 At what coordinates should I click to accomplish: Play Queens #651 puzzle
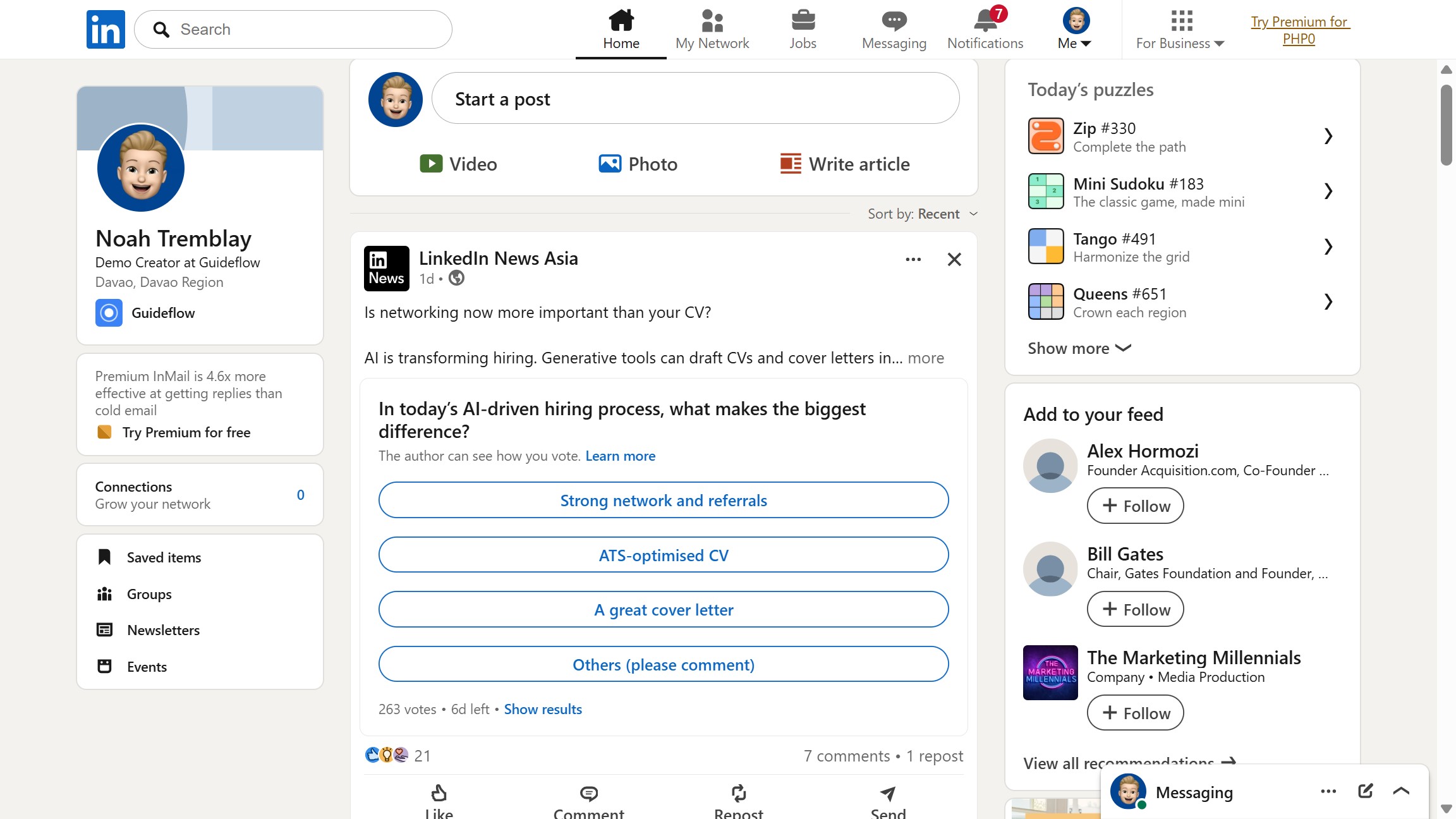pos(1182,301)
